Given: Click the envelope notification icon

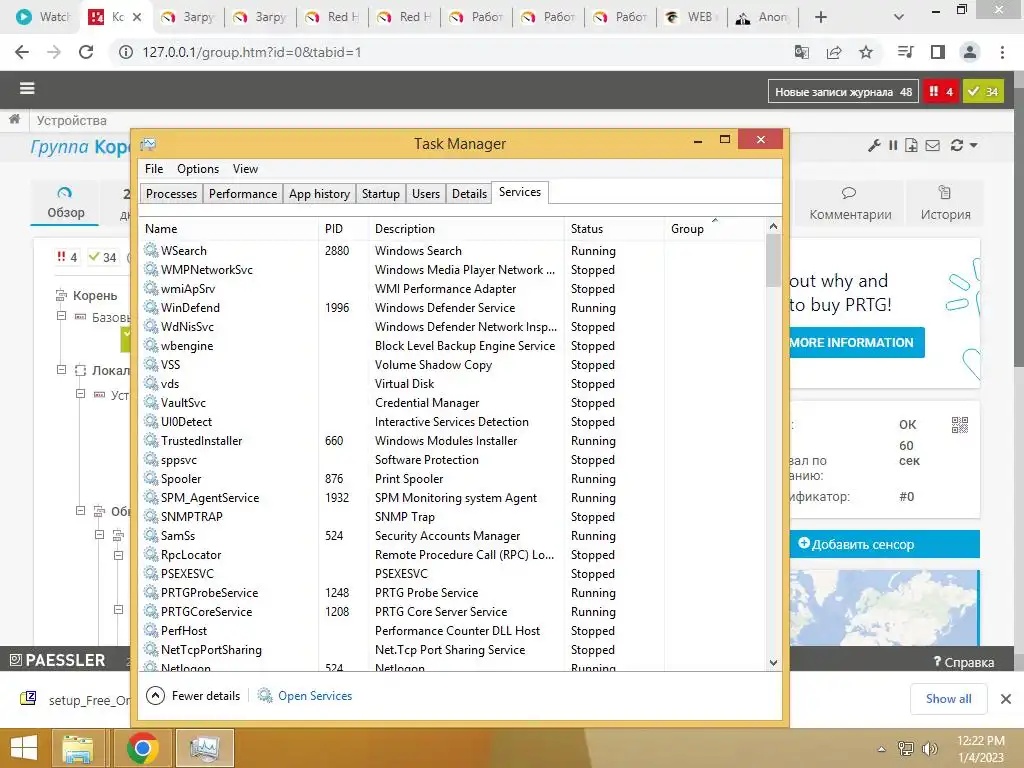Looking at the screenshot, I should point(933,145).
